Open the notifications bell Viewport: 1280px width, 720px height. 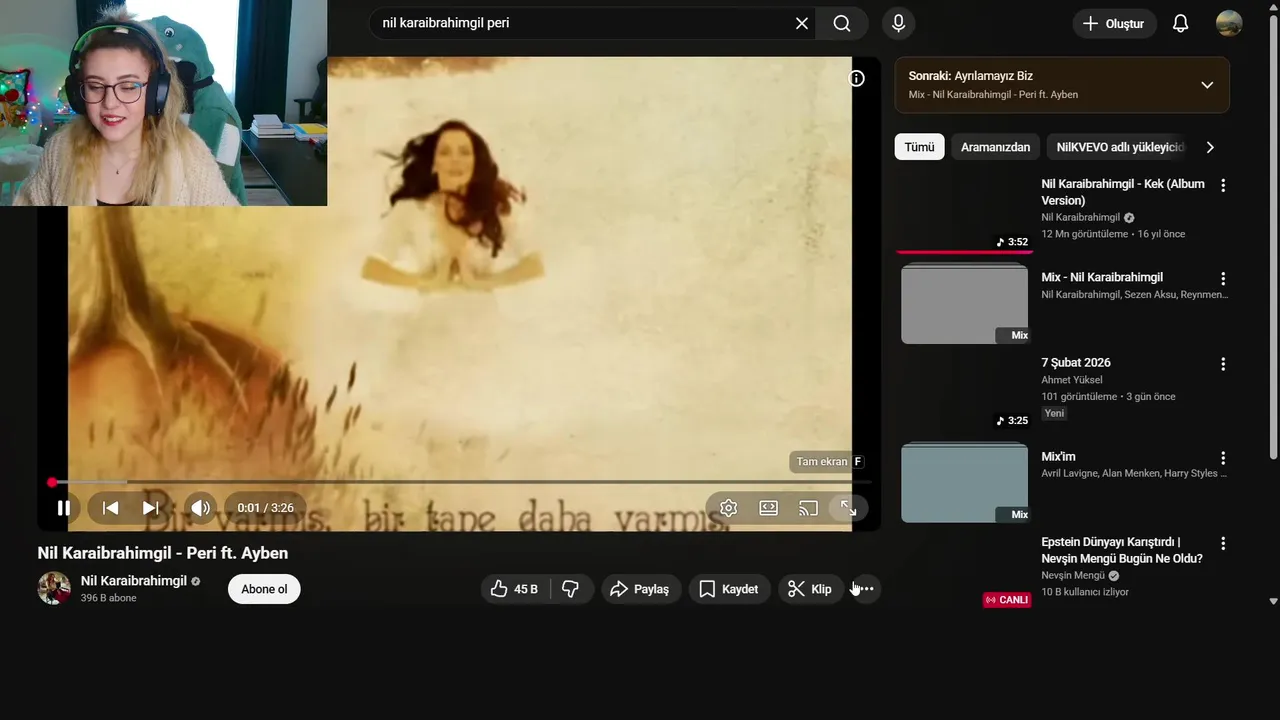click(x=1180, y=23)
